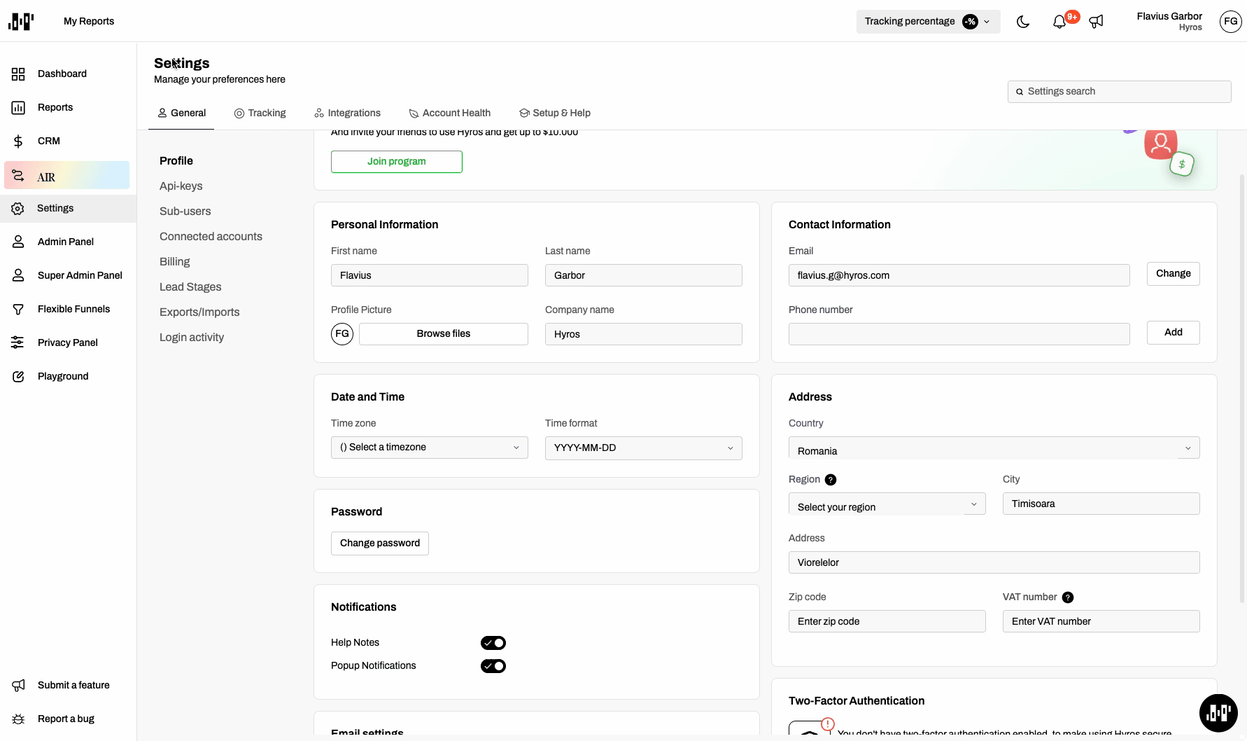Viewport: 1247px width, 741px height.
Task: Click the Change password button
Action: 380,543
